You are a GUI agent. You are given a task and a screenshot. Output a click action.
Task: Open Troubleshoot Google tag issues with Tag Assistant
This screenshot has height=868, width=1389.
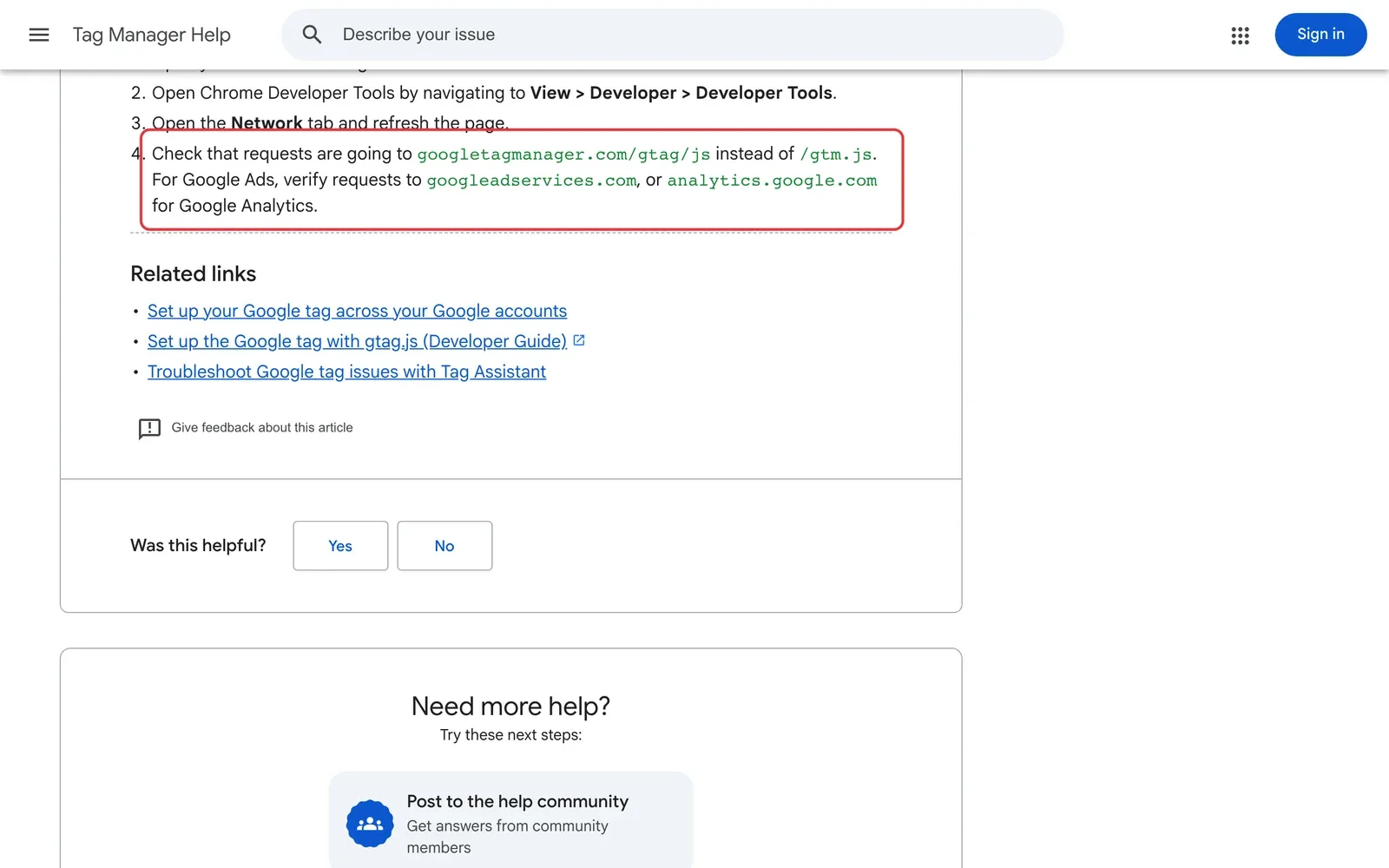point(346,372)
